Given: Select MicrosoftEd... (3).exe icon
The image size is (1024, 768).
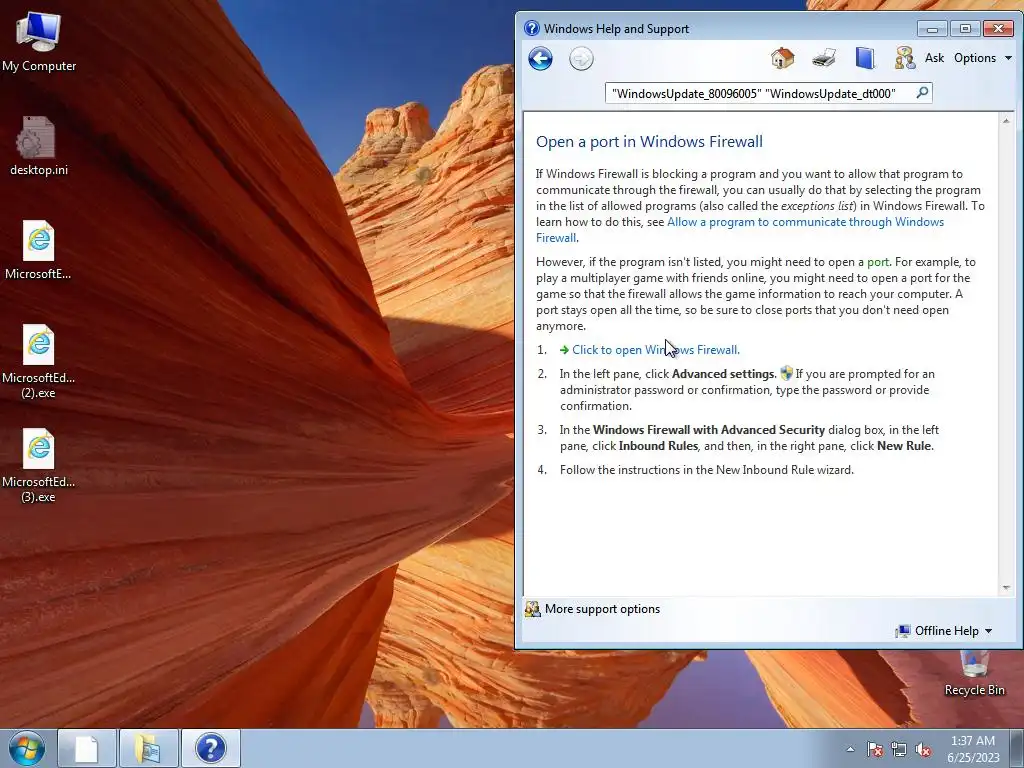Looking at the screenshot, I should coord(39,465).
